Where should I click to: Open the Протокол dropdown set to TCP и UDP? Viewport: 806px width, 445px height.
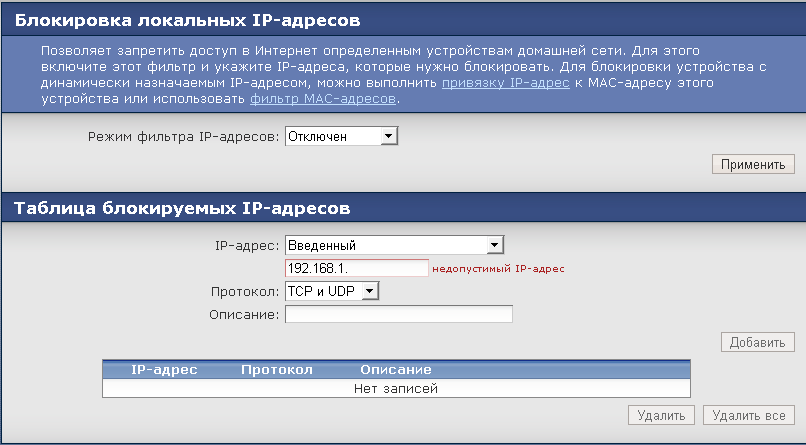[x=332, y=290]
